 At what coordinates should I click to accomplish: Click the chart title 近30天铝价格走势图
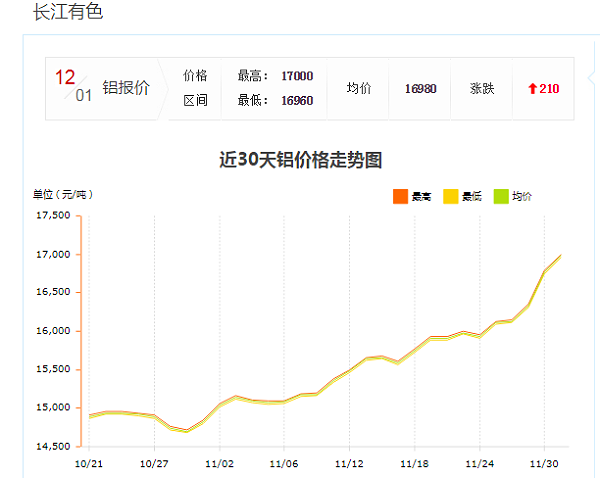pos(300,160)
